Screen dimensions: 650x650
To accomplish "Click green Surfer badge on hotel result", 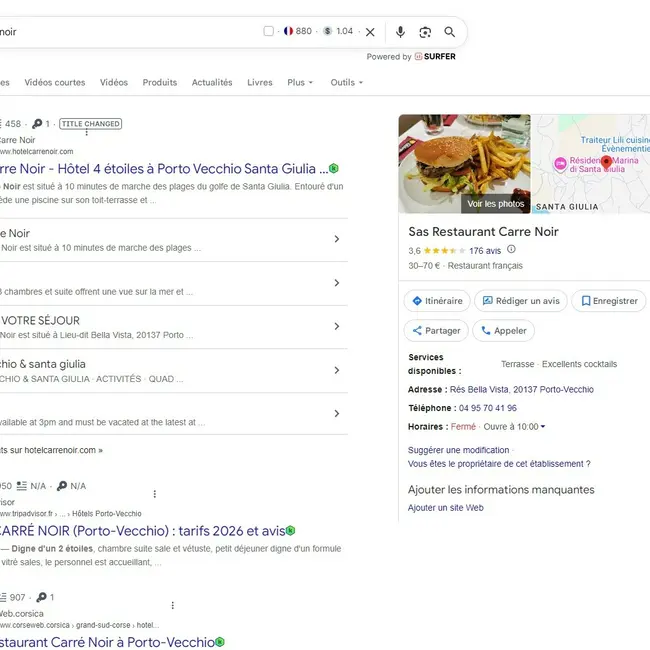I will click(x=334, y=169).
